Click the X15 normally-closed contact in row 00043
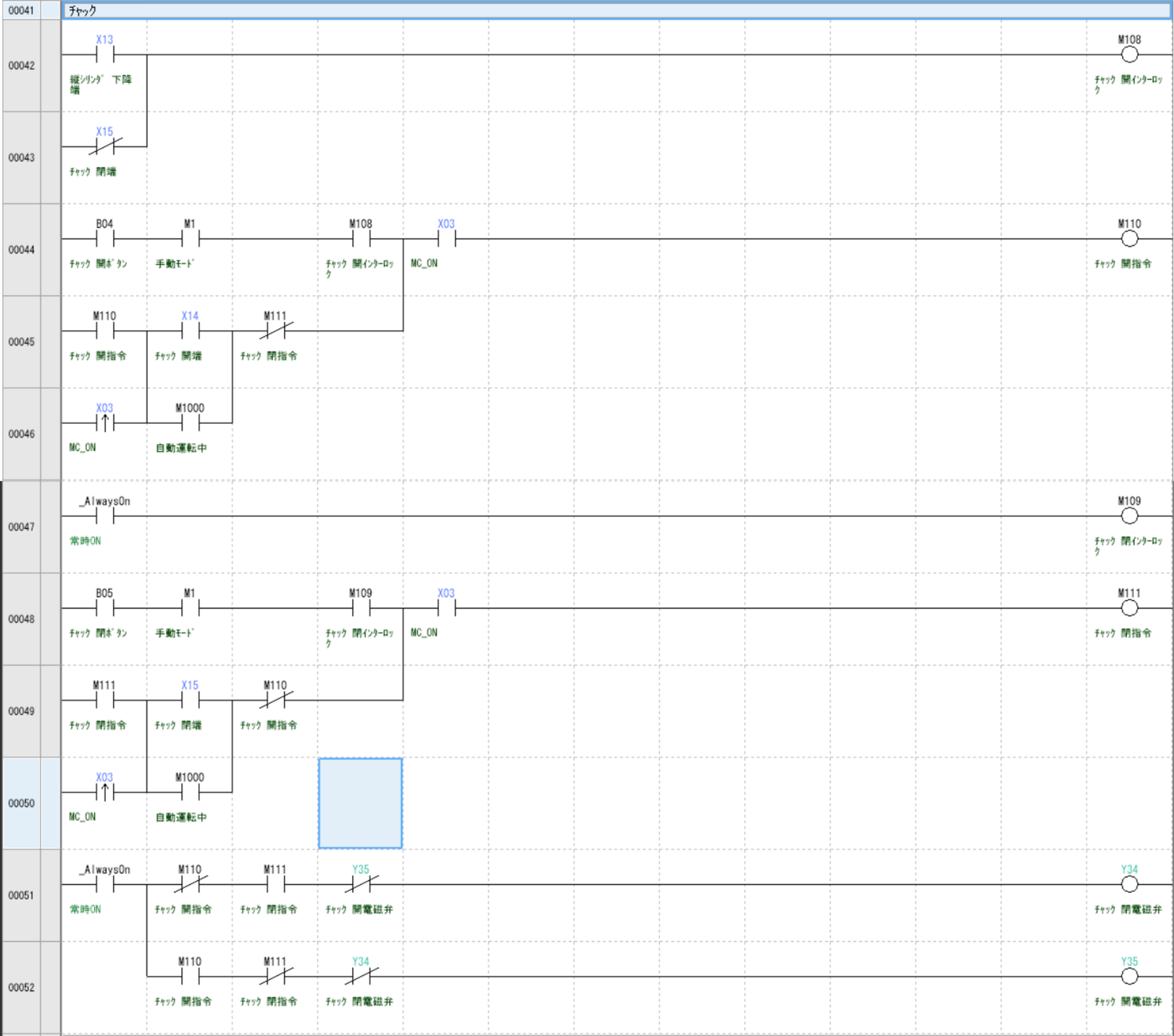The height and width of the screenshot is (1036, 1174). point(105,146)
